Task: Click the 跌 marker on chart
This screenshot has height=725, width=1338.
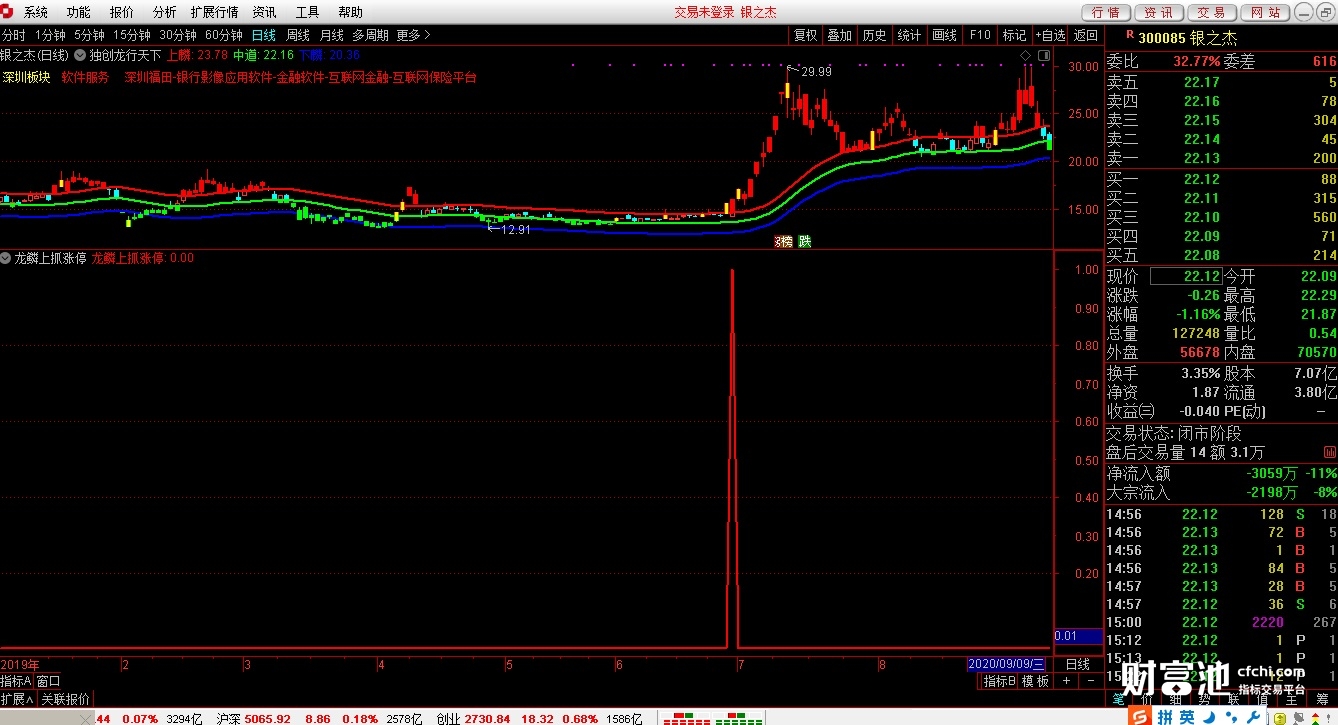Action: tap(805, 241)
